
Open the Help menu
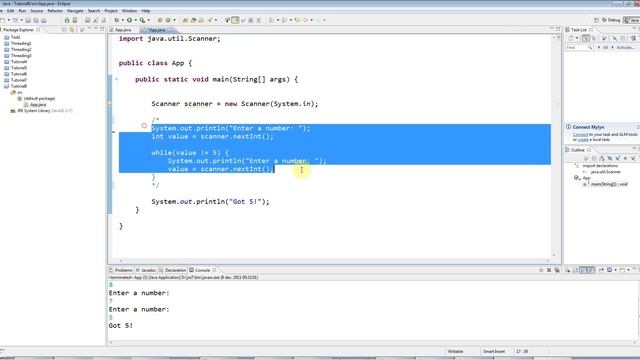point(146,11)
